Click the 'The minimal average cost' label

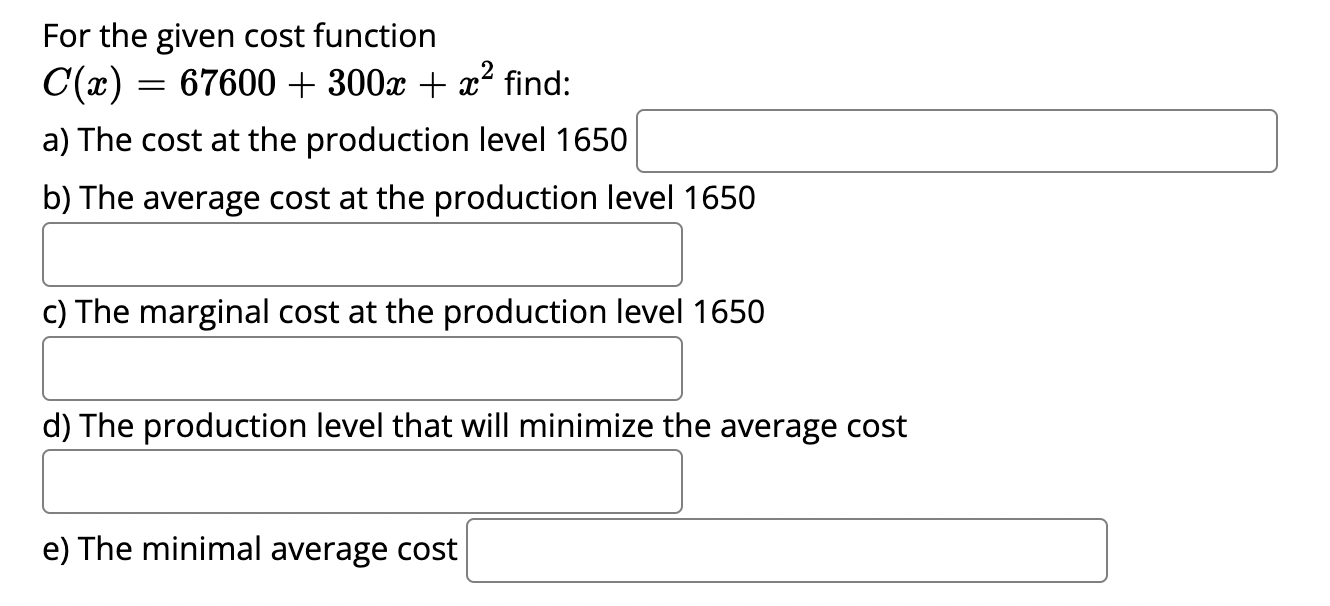click(250, 549)
